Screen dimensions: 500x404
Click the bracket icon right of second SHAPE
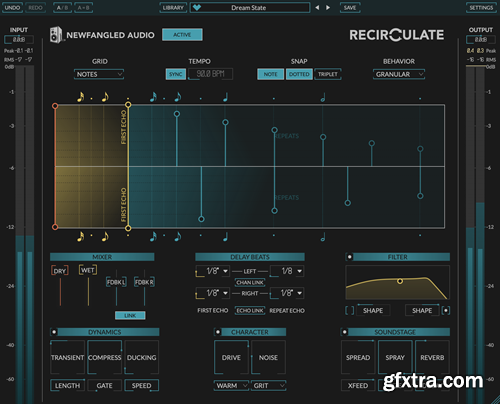pyautogui.click(x=446, y=311)
